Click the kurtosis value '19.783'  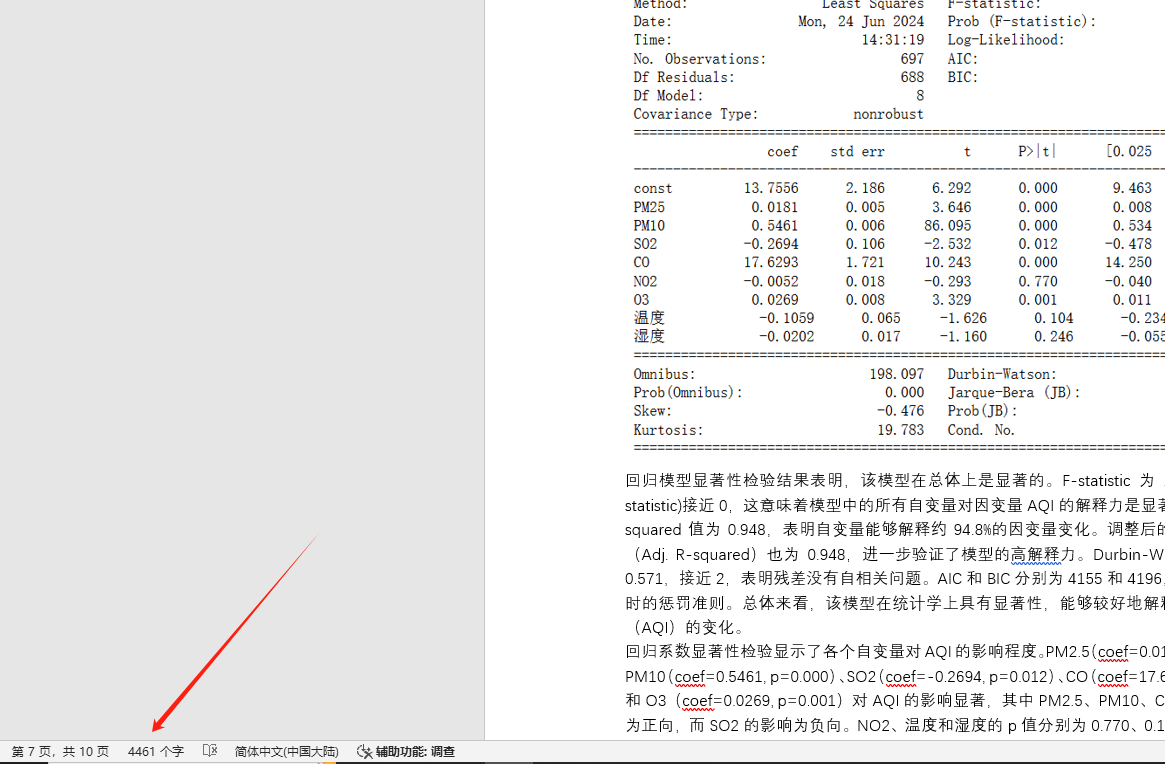coord(900,430)
